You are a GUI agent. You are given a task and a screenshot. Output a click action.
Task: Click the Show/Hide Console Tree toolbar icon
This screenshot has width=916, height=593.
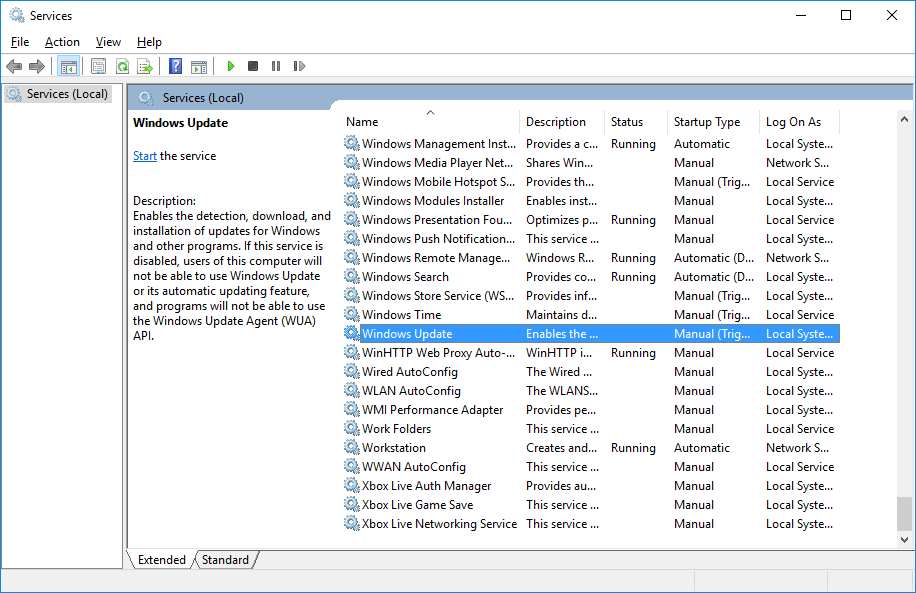[x=68, y=66]
